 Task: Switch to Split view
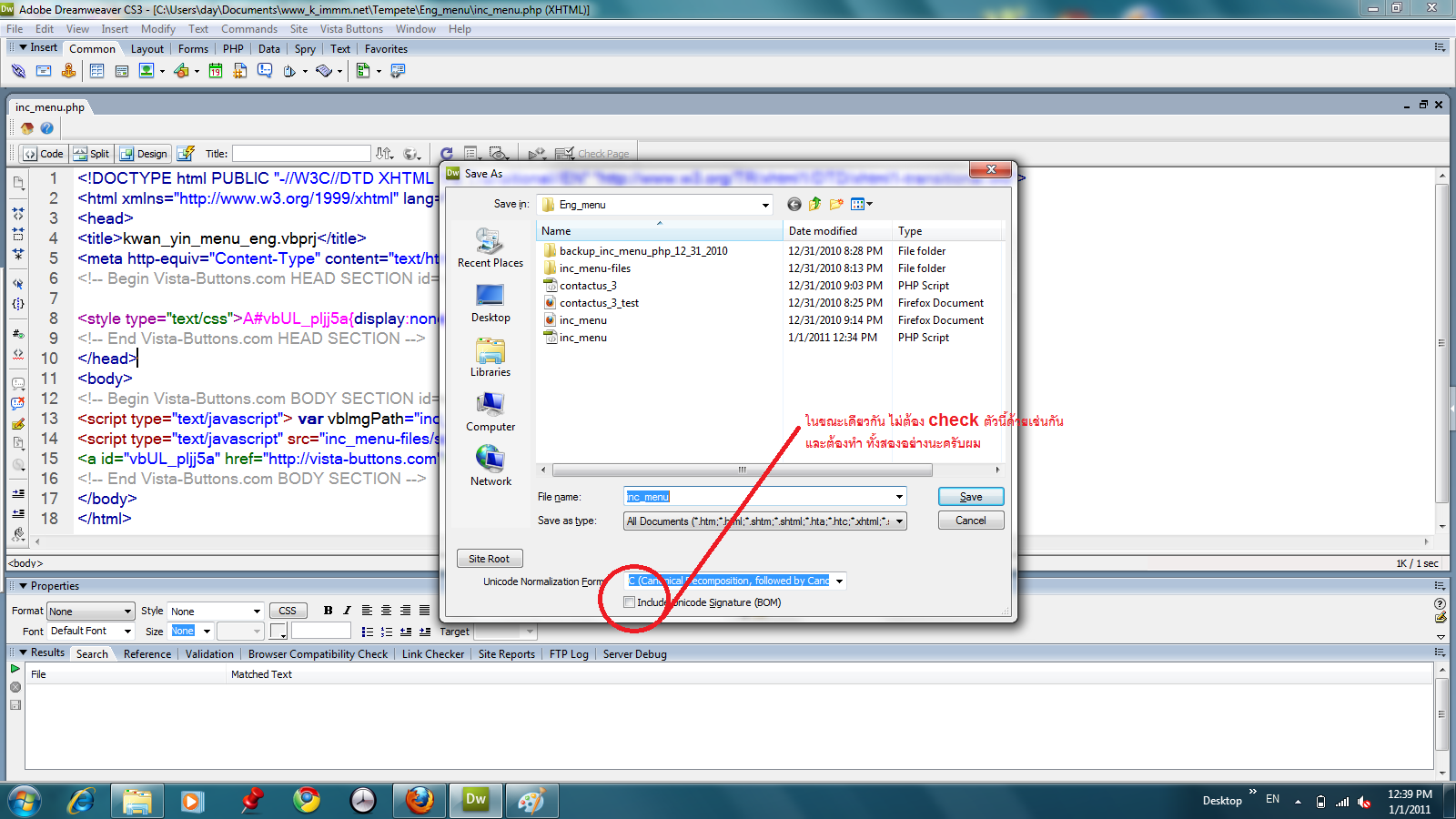pyautogui.click(x=92, y=154)
